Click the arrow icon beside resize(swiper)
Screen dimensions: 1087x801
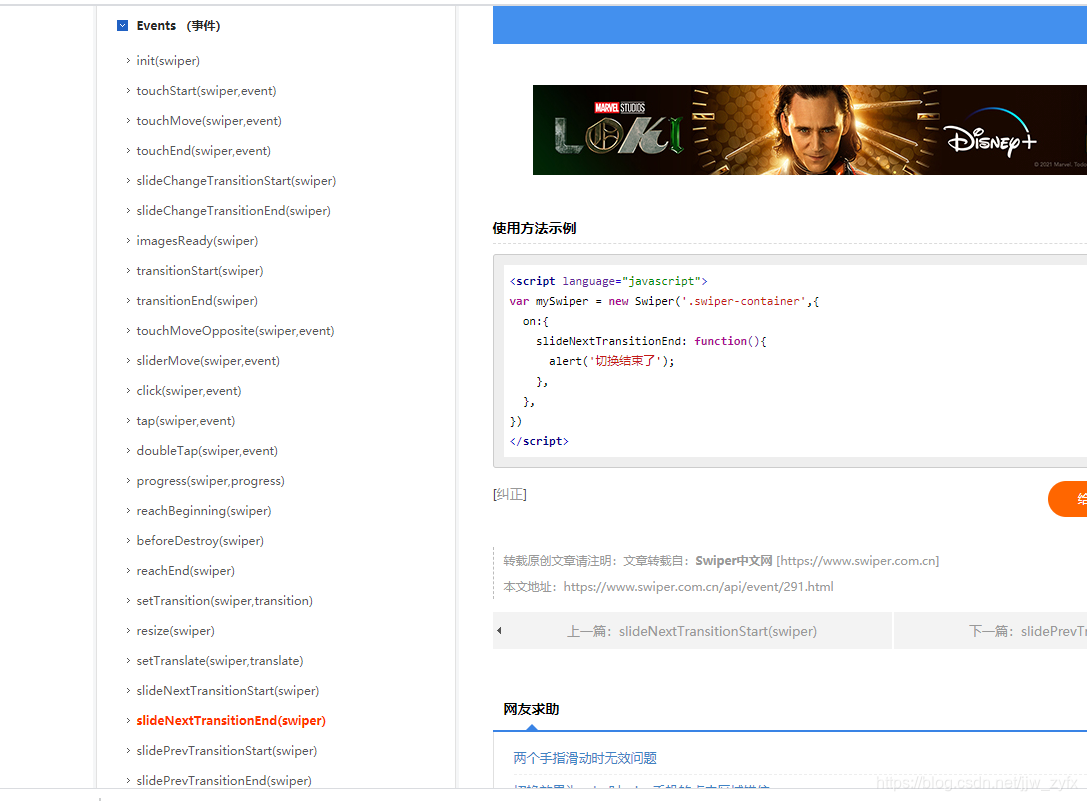click(x=127, y=630)
